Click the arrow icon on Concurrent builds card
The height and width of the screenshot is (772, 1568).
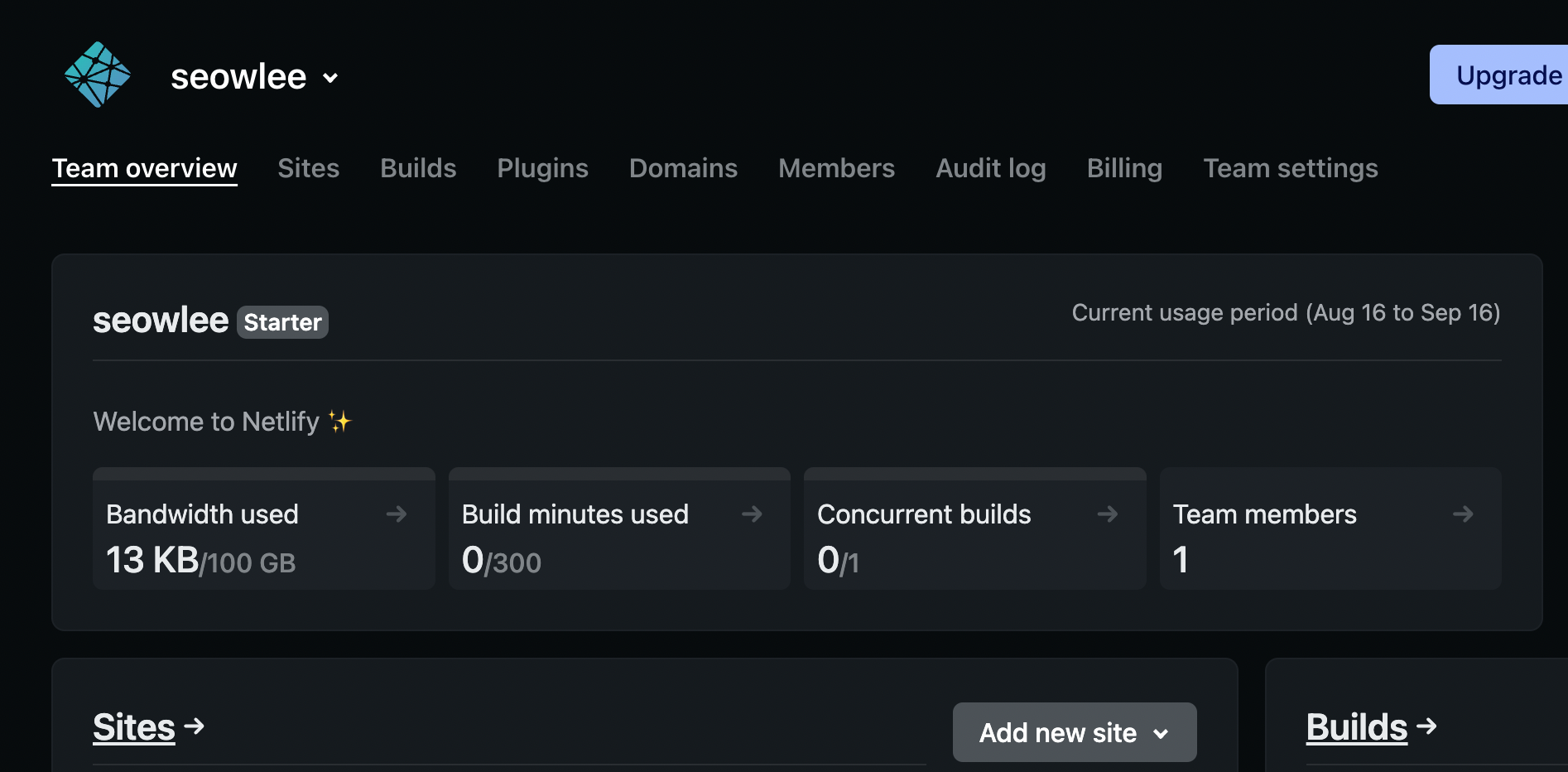coord(1108,514)
